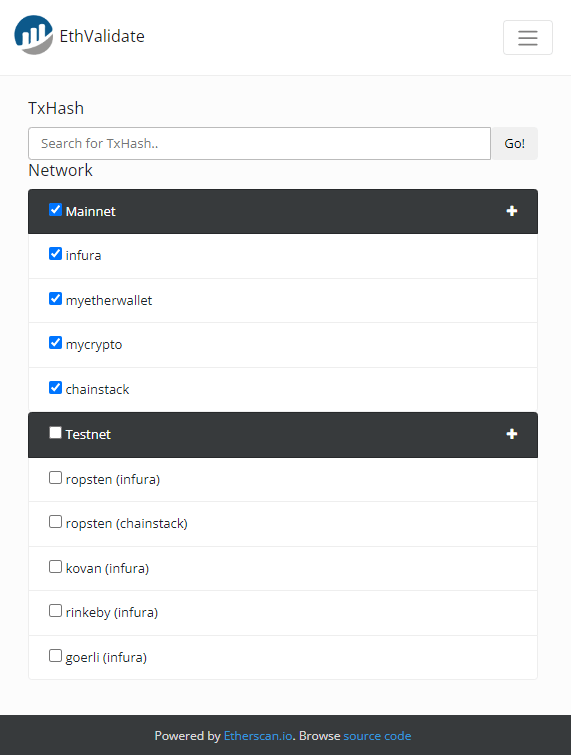Enable kovan (infura) checkbox
This screenshot has width=571, height=755.
[x=55, y=567]
